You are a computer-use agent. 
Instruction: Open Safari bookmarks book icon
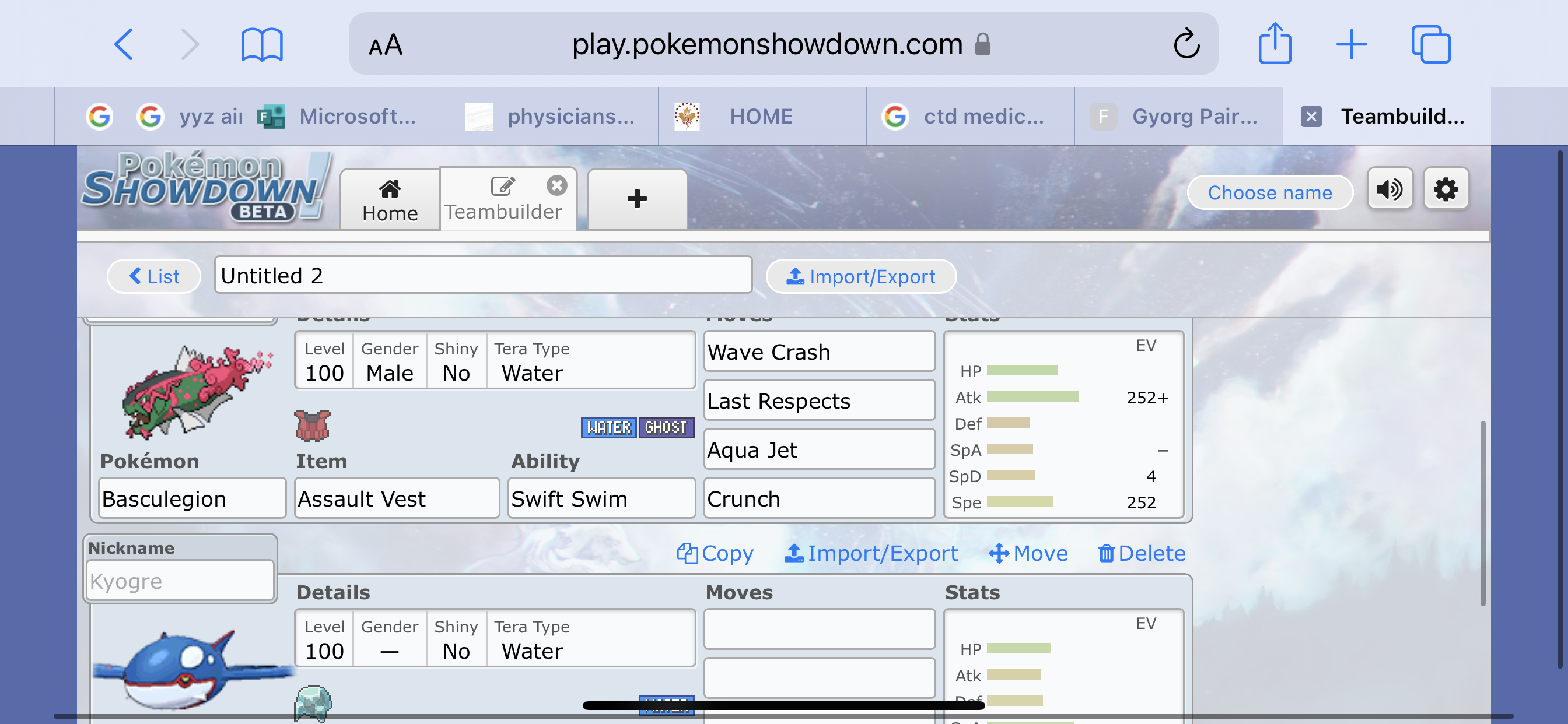coord(262,44)
